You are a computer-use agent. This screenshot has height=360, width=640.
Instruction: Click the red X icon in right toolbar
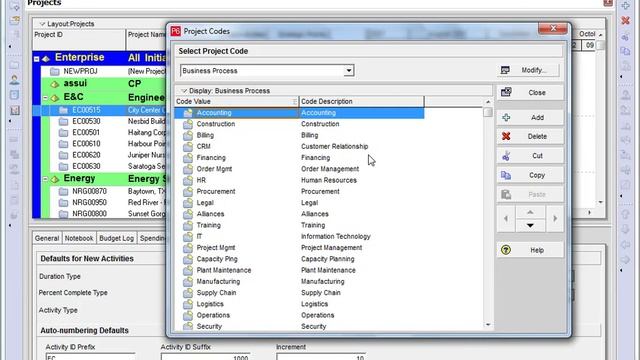point(625,20)
